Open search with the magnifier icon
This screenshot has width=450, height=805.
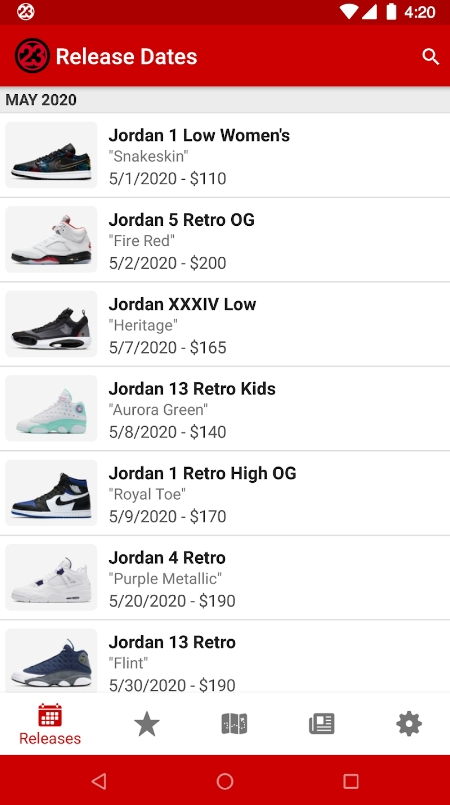point(431,56)
